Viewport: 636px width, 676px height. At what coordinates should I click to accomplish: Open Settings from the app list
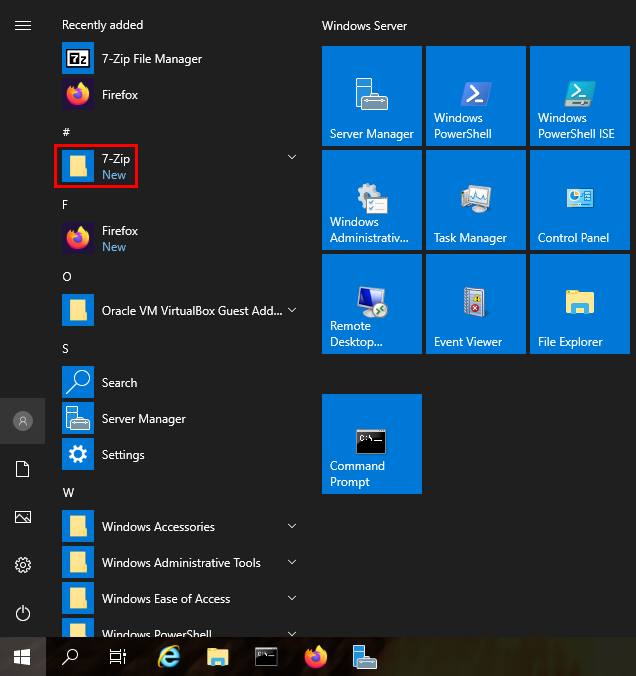[122, 455]
